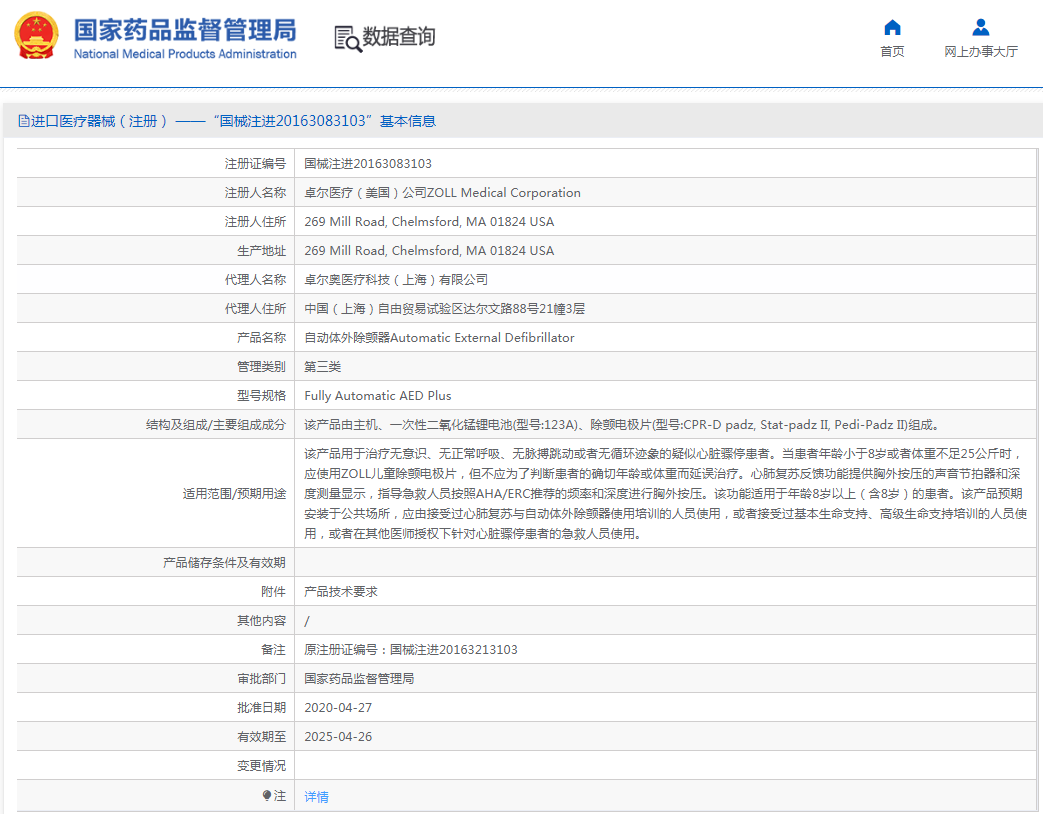Click 注册证编号 row label
The width and height of the screenshot is (1043, 814).
tap(255, 164)
